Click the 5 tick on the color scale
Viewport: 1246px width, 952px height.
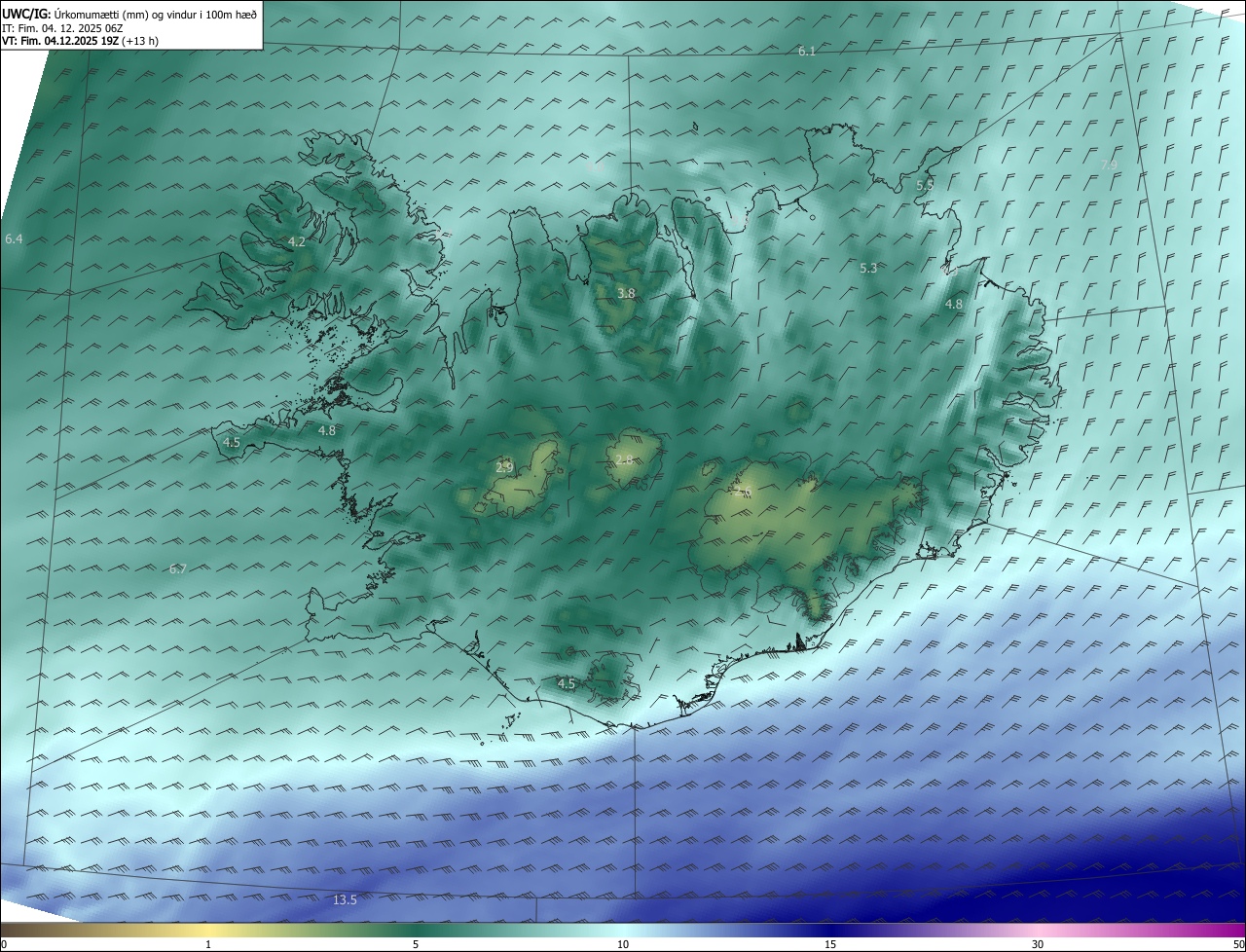416,944
